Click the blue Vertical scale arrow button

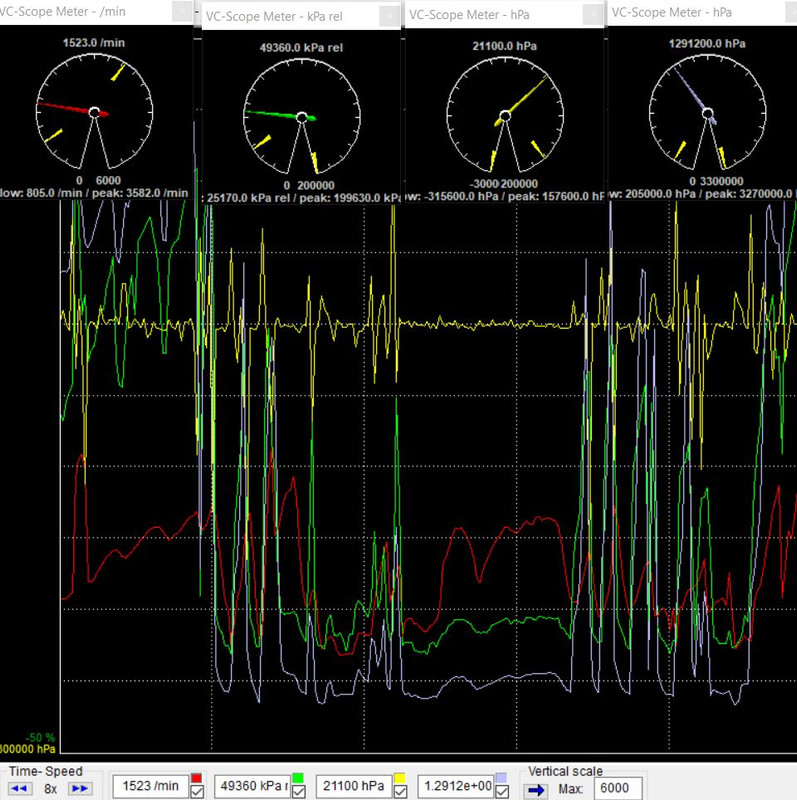536,790
